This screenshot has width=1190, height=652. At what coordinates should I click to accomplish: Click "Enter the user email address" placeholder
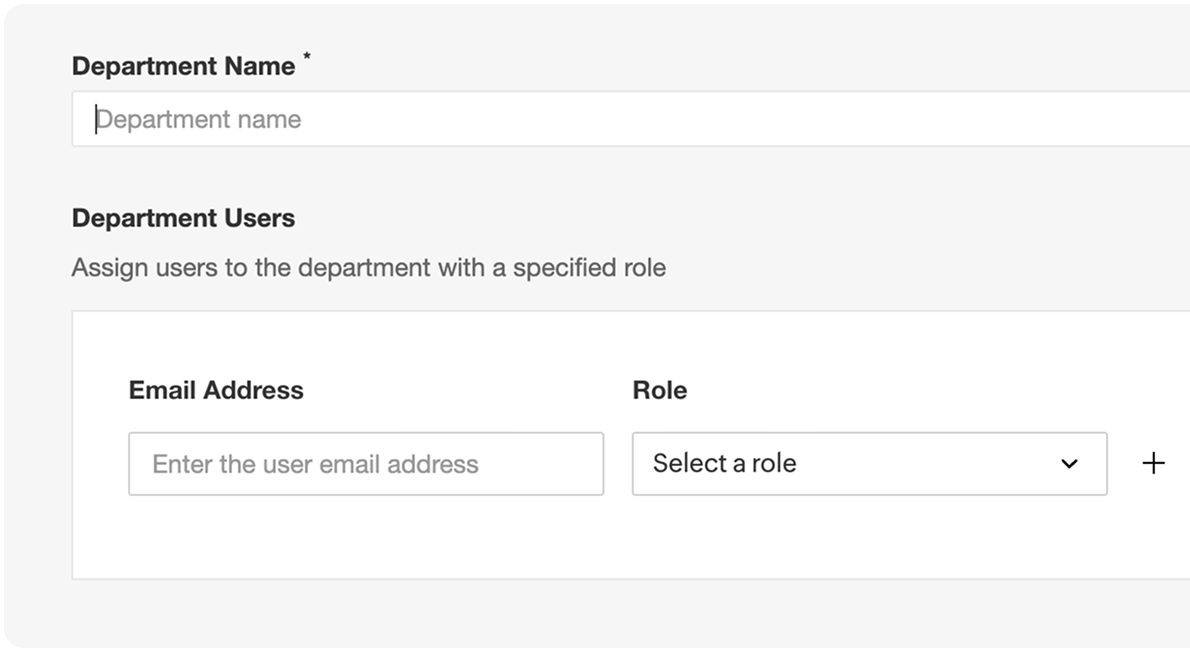[315, 464]
